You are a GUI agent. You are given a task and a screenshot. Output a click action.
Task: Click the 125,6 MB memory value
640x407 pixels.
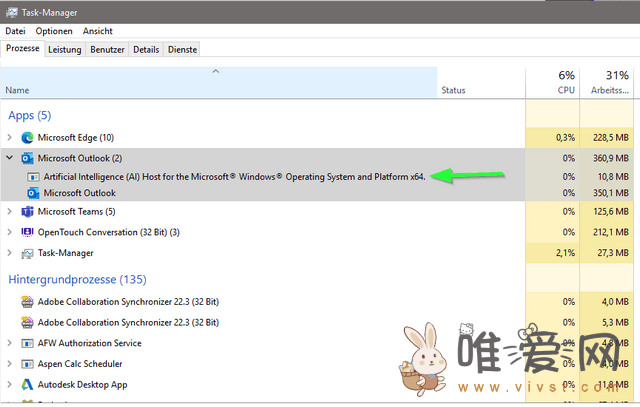coord(611,212)
